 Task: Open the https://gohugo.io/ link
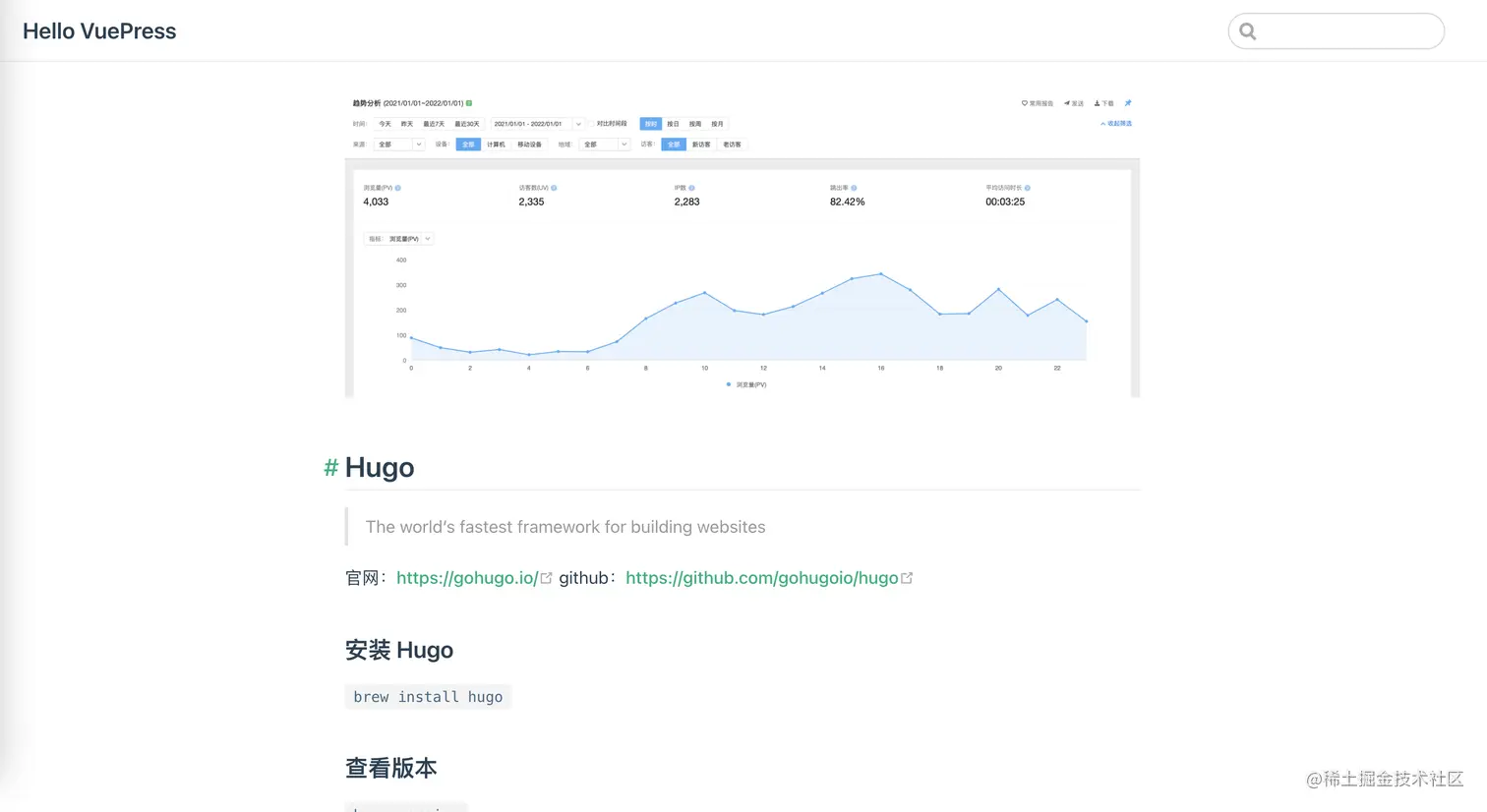point(467,578)
